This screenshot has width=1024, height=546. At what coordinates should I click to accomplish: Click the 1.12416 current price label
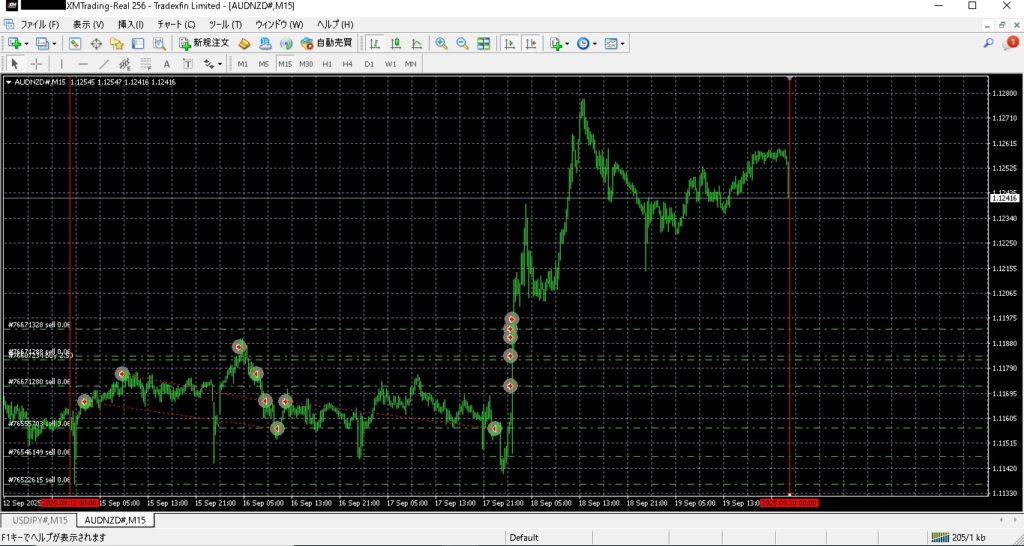(x=1002, y=199)
